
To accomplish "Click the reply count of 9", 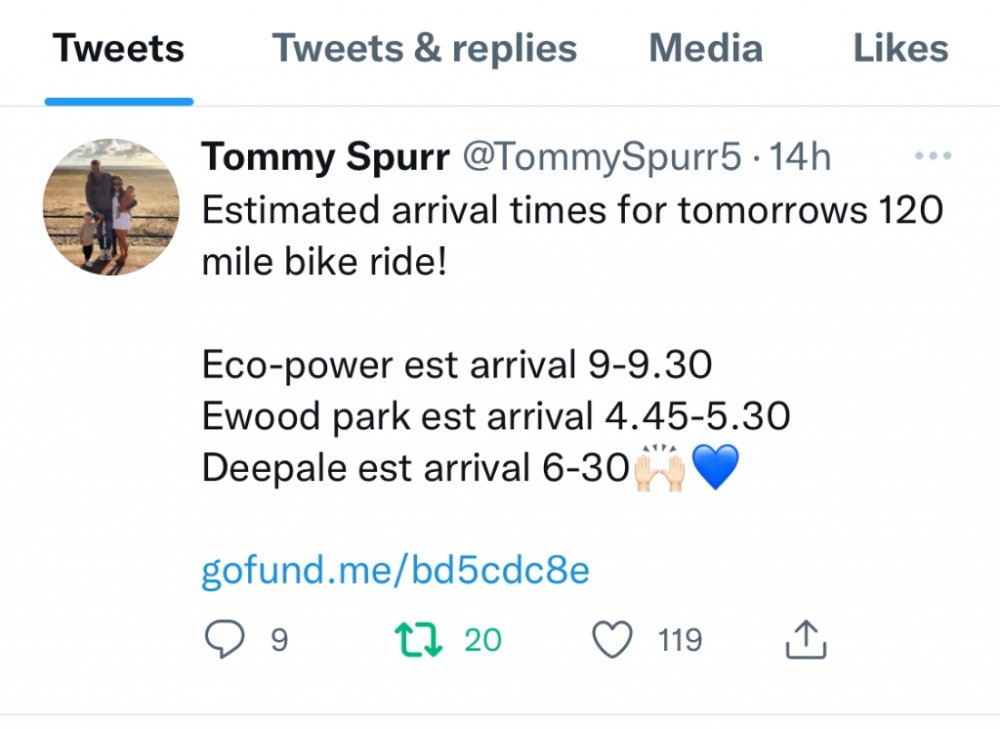I will [x=279, y=640].
